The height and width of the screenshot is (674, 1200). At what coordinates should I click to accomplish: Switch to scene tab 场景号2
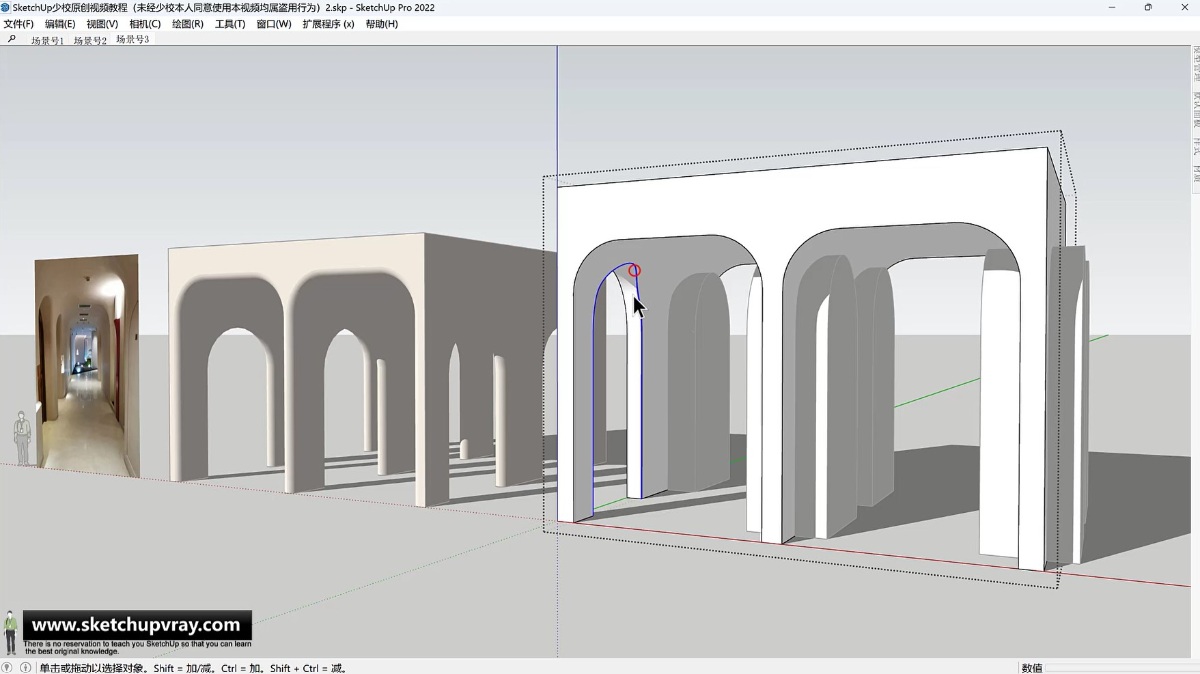90,41
